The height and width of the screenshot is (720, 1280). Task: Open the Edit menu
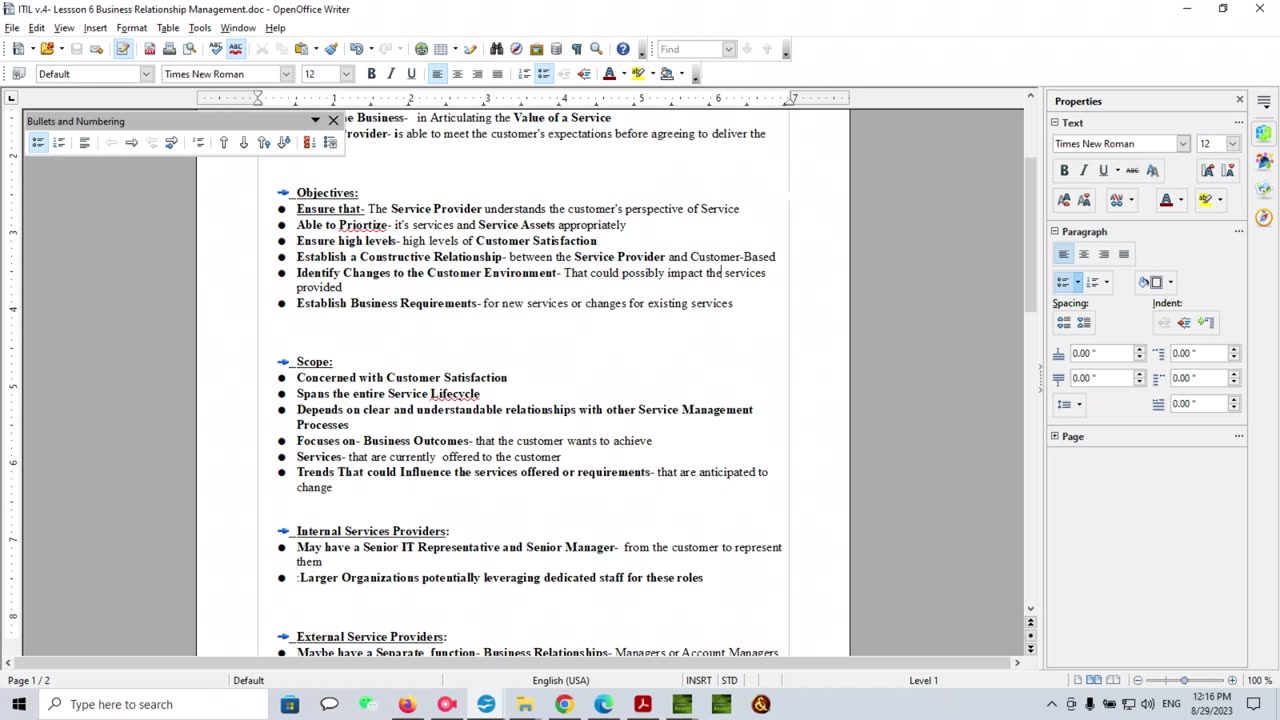point(36,28)
